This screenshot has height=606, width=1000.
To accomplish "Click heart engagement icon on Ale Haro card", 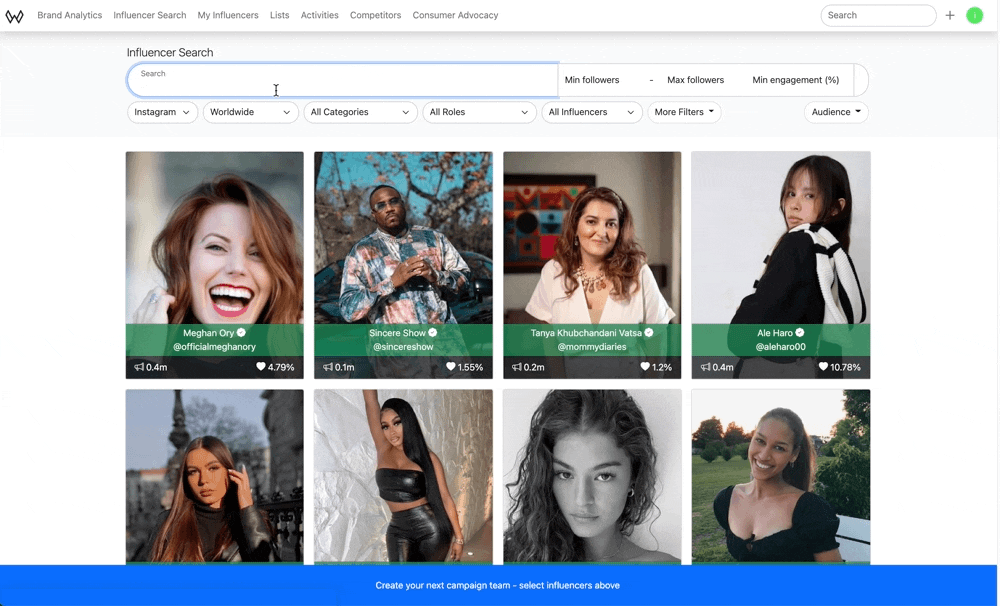I will tap(823, 366).
